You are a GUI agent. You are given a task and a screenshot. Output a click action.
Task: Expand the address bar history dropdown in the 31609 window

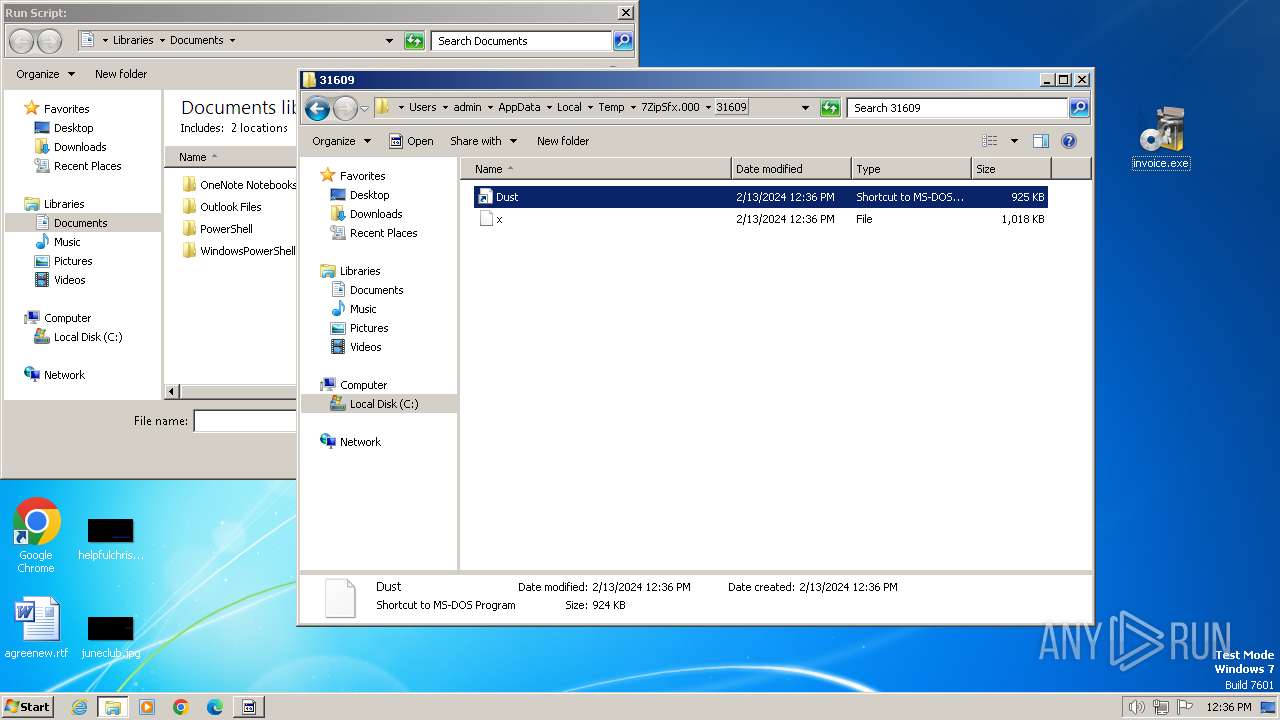pyautogui.click(x=805, y=108)
